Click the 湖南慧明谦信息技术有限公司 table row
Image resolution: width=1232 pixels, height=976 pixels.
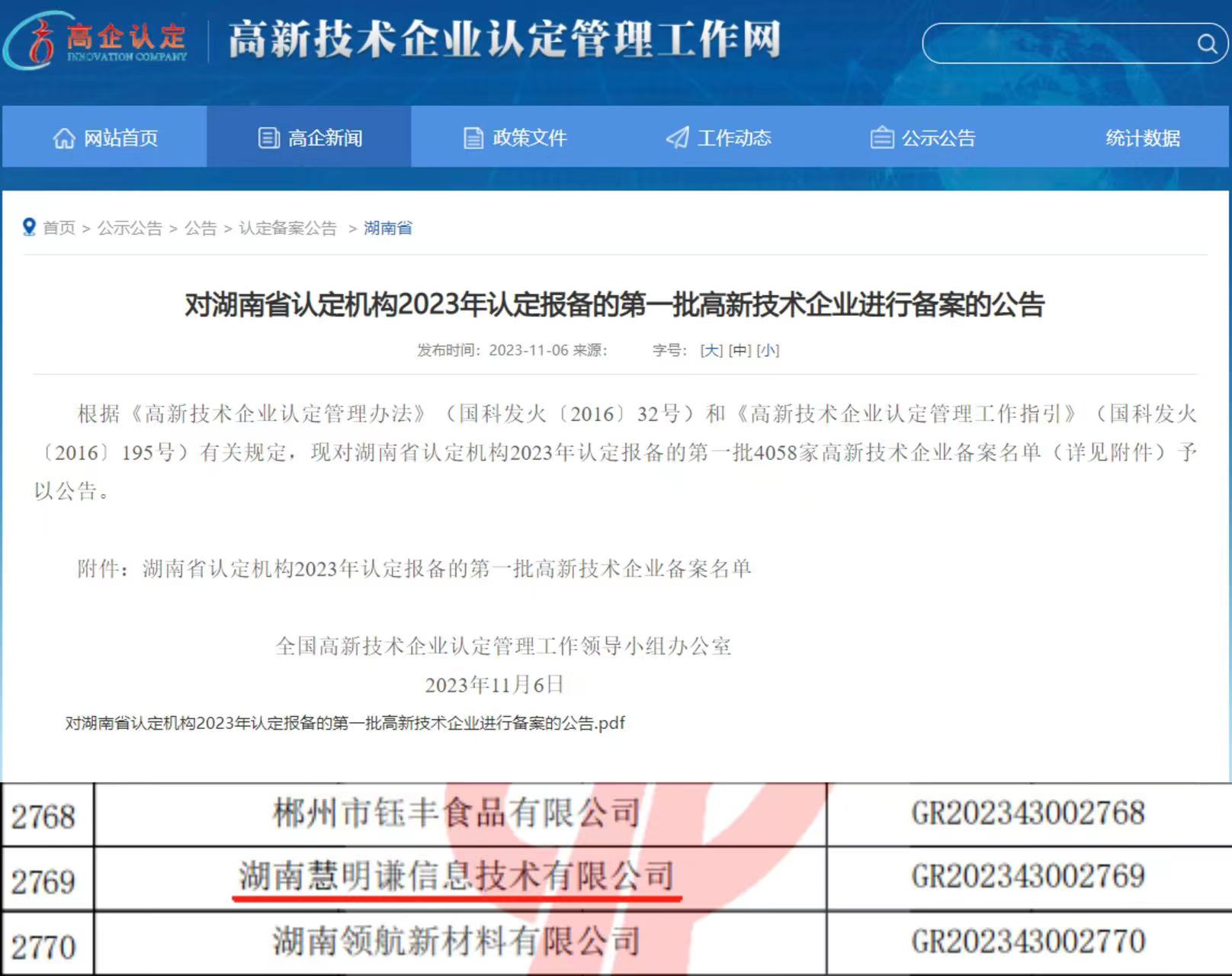456,876
